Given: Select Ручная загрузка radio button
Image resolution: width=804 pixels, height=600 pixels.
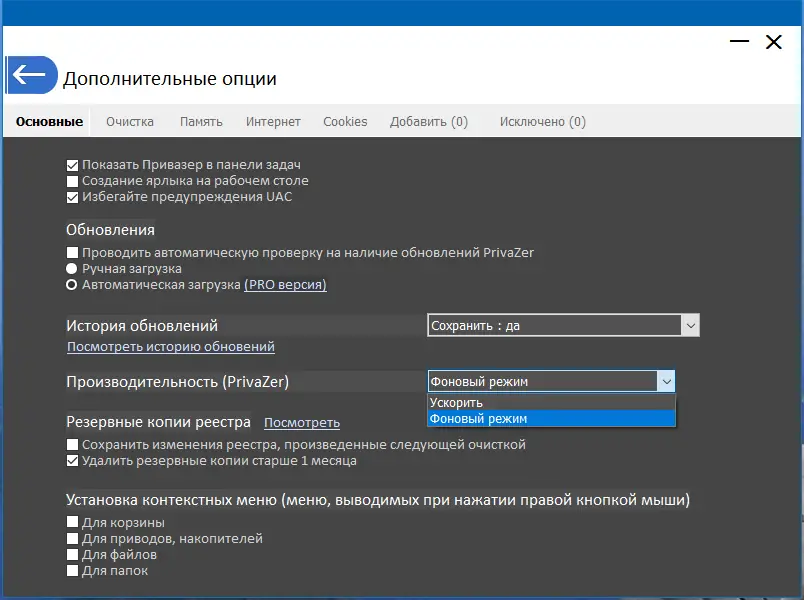Looking at the screenshot, I should tap(72, 268).
